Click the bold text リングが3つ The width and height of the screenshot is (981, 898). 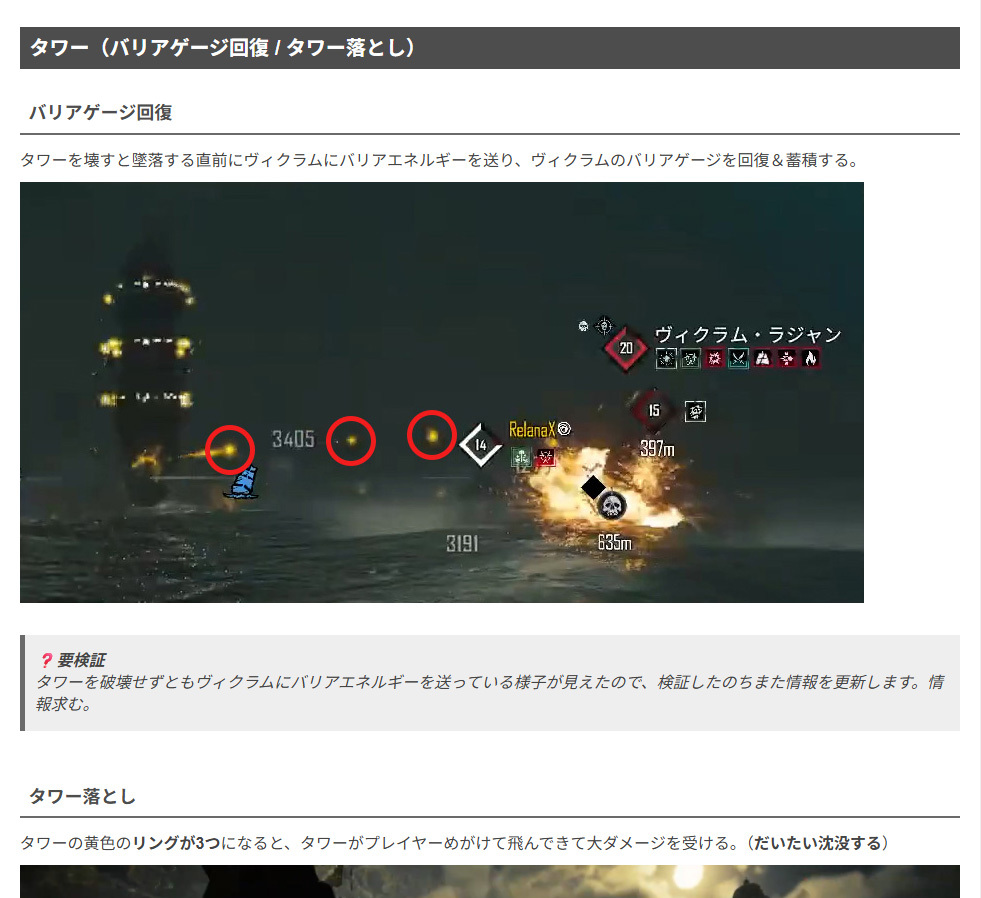(176, 843)
